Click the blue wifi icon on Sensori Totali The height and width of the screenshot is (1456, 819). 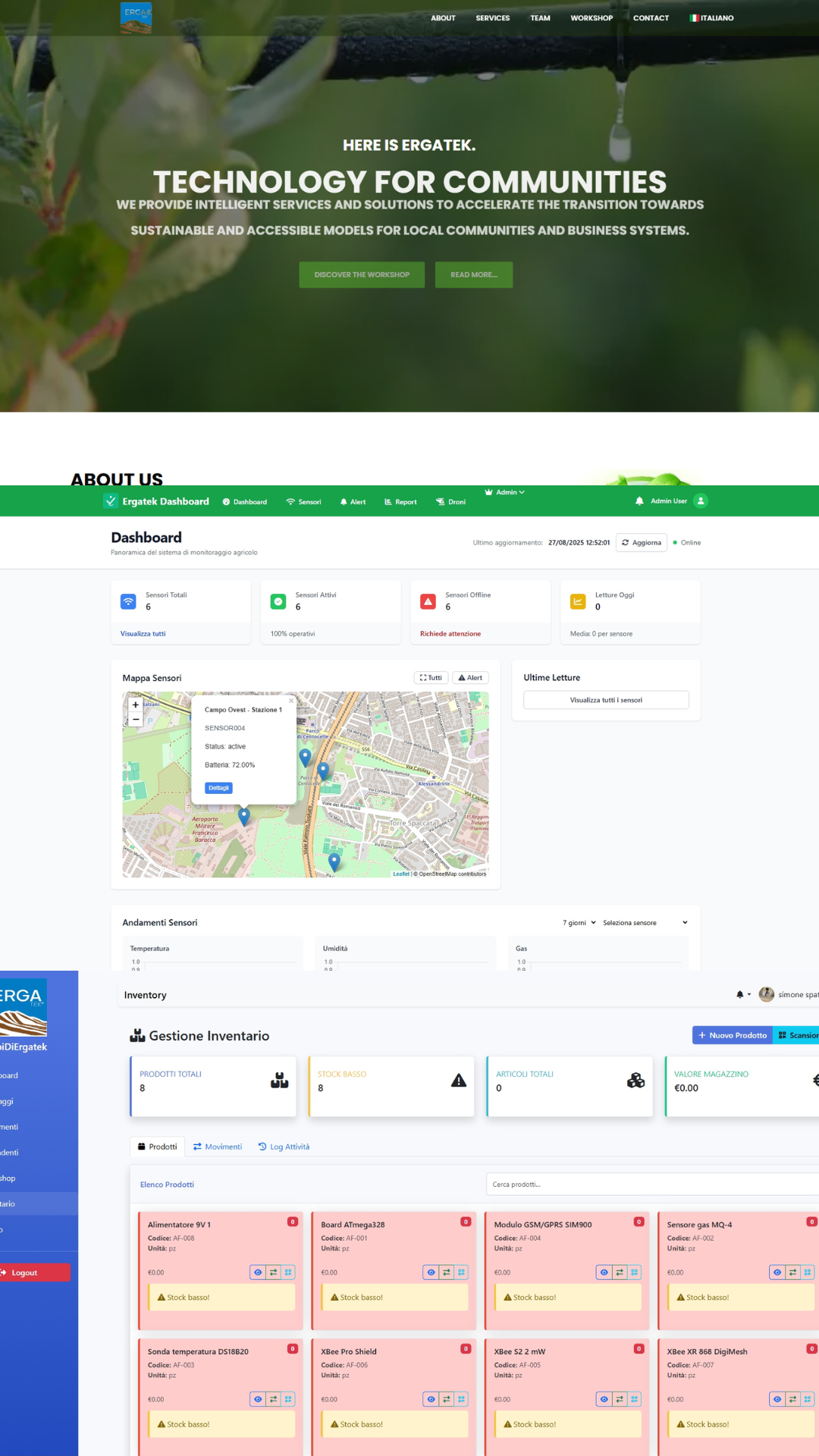(x=128, y=601)
